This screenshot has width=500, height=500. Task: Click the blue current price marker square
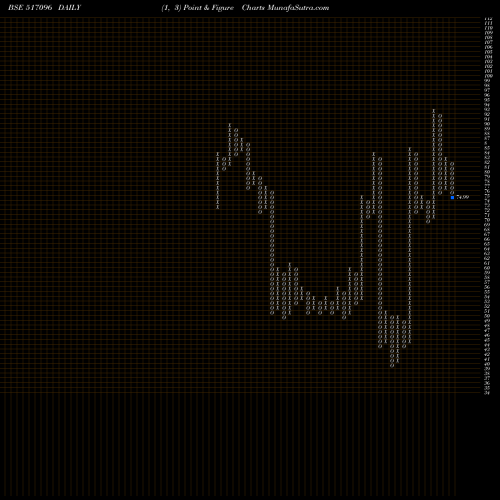click(x=452, y=197)
